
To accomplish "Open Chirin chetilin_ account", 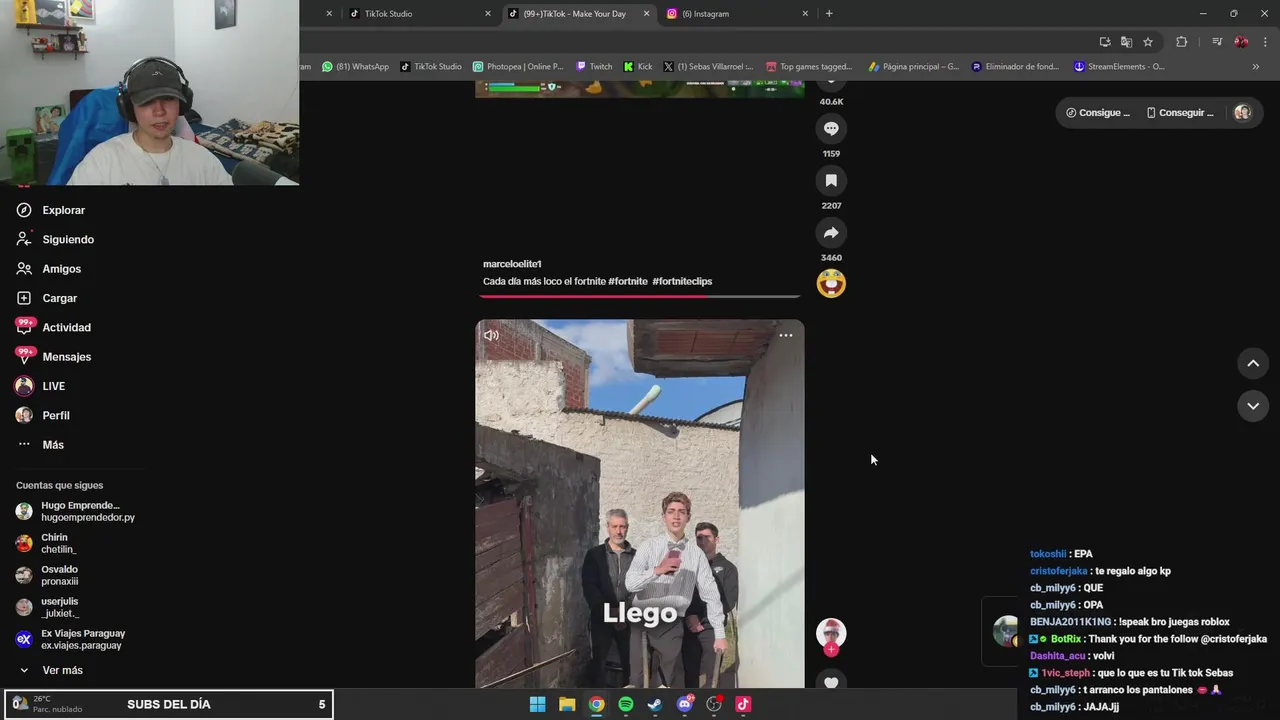I will click(46, 543).
